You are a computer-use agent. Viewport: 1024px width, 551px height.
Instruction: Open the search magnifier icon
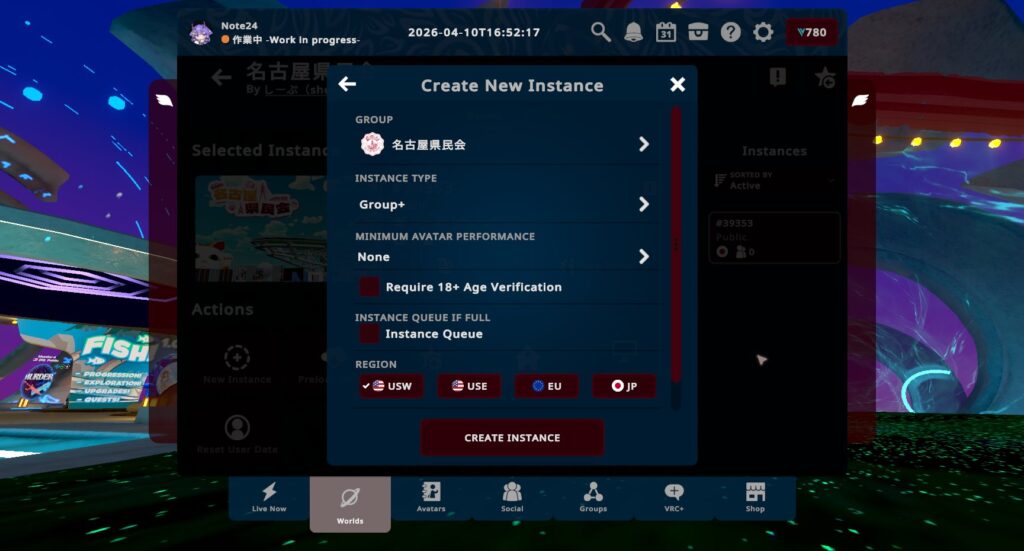click(x=601, y=32)
